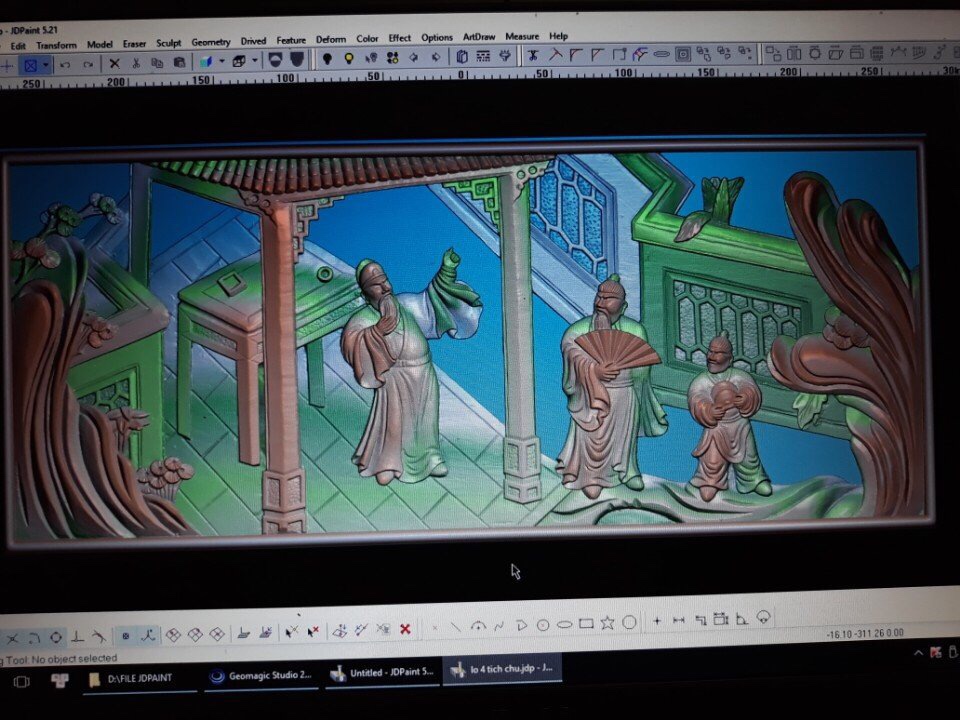This screenshot has width=960, height=720.
Task: Click the red X icon in bottom toolbar
Action: pyautogui.click(x=405, y=629)
